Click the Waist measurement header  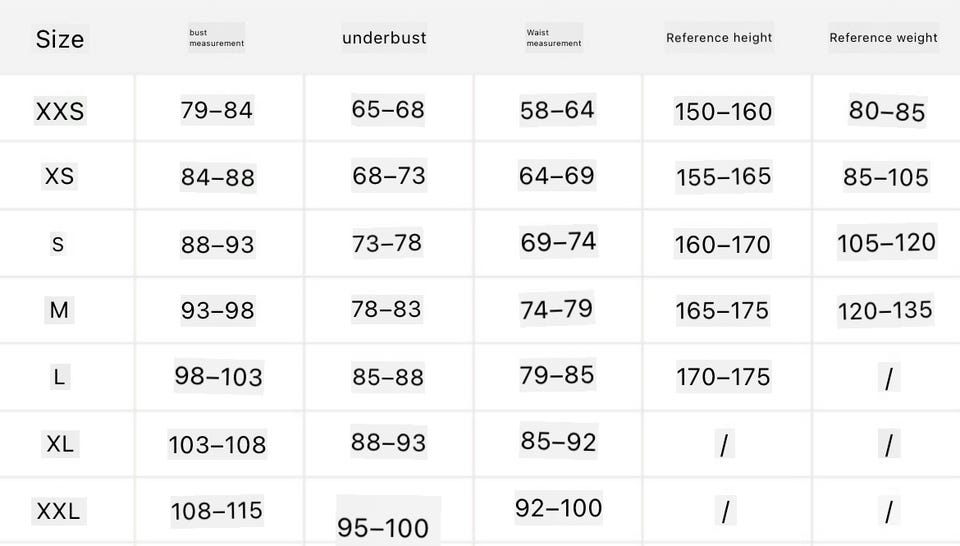[x=554, y=38]
